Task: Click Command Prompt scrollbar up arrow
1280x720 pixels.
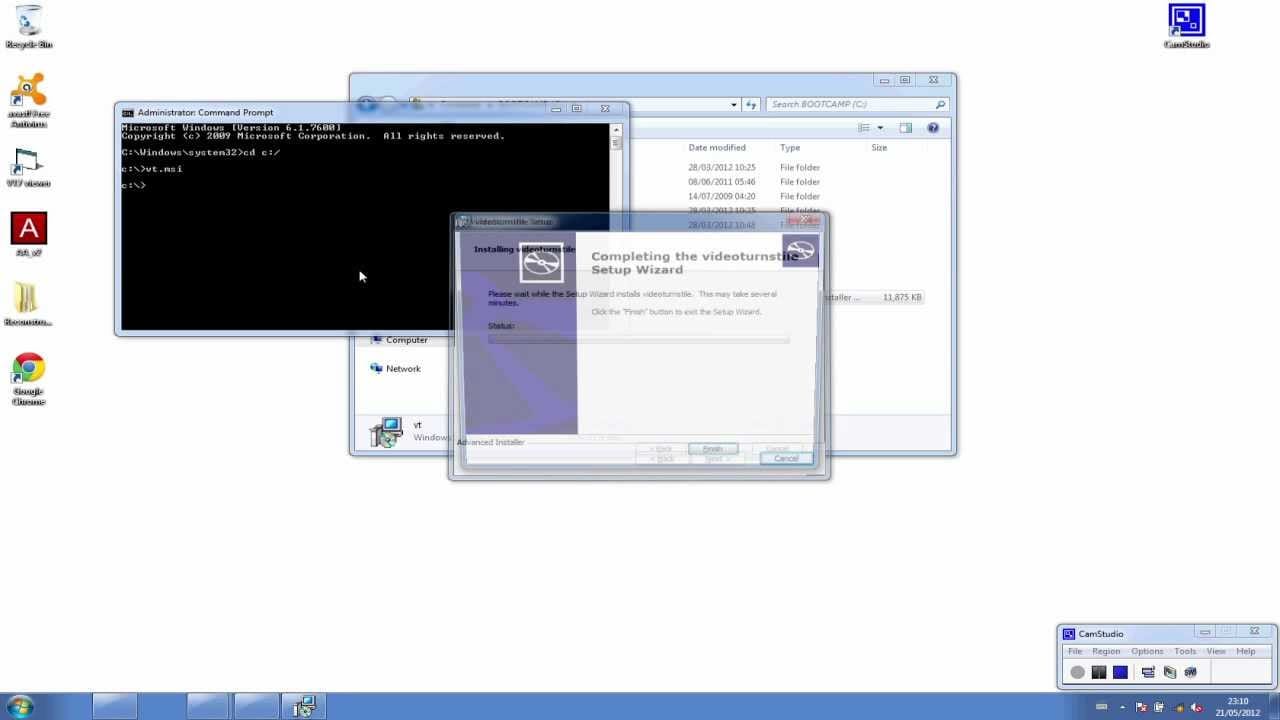Action: pos(616,129)
